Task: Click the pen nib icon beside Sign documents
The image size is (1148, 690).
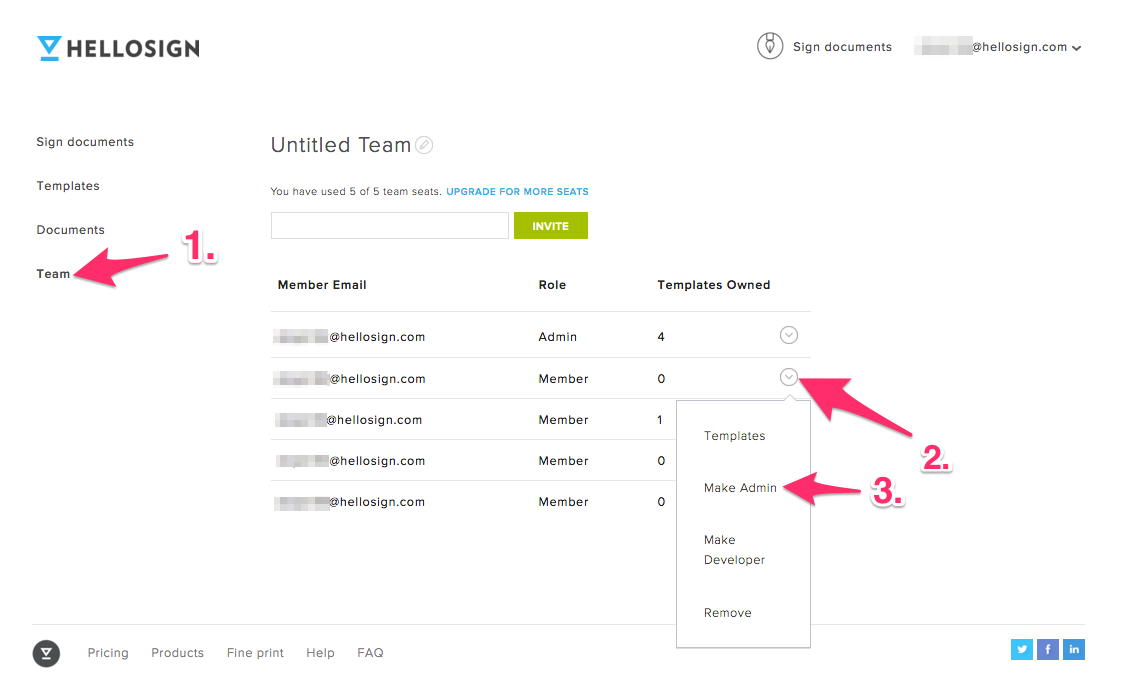Action: [769, 46]
